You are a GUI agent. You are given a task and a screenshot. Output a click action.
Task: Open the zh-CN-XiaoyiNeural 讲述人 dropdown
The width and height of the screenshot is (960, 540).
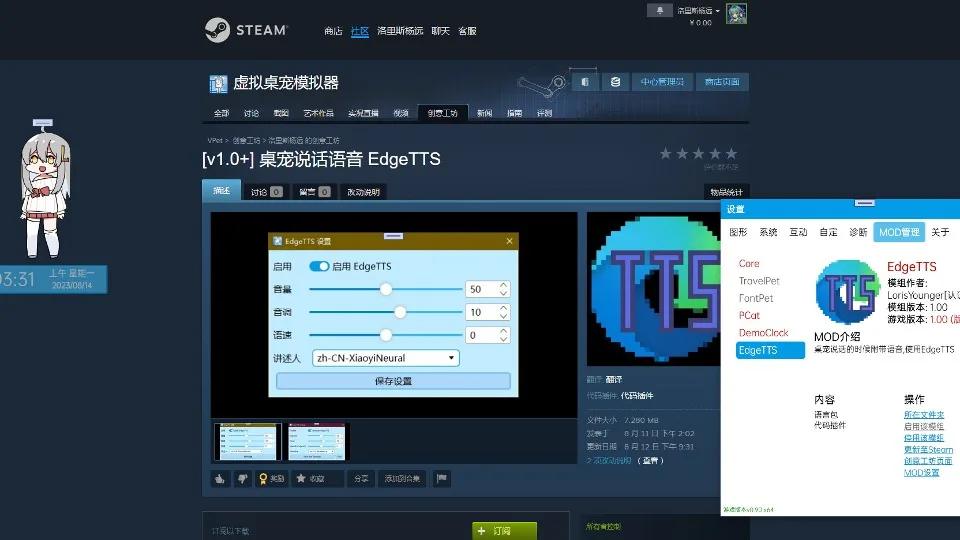386,358
